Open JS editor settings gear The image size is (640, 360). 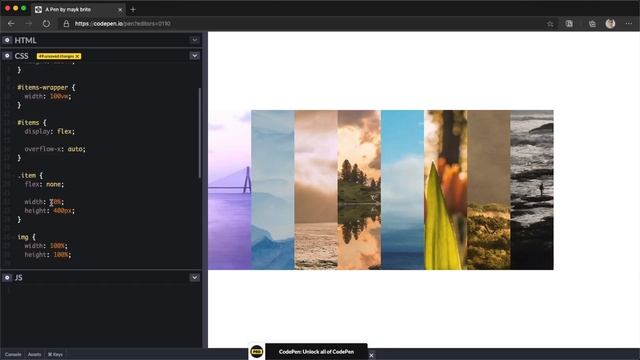click(7, 278)
